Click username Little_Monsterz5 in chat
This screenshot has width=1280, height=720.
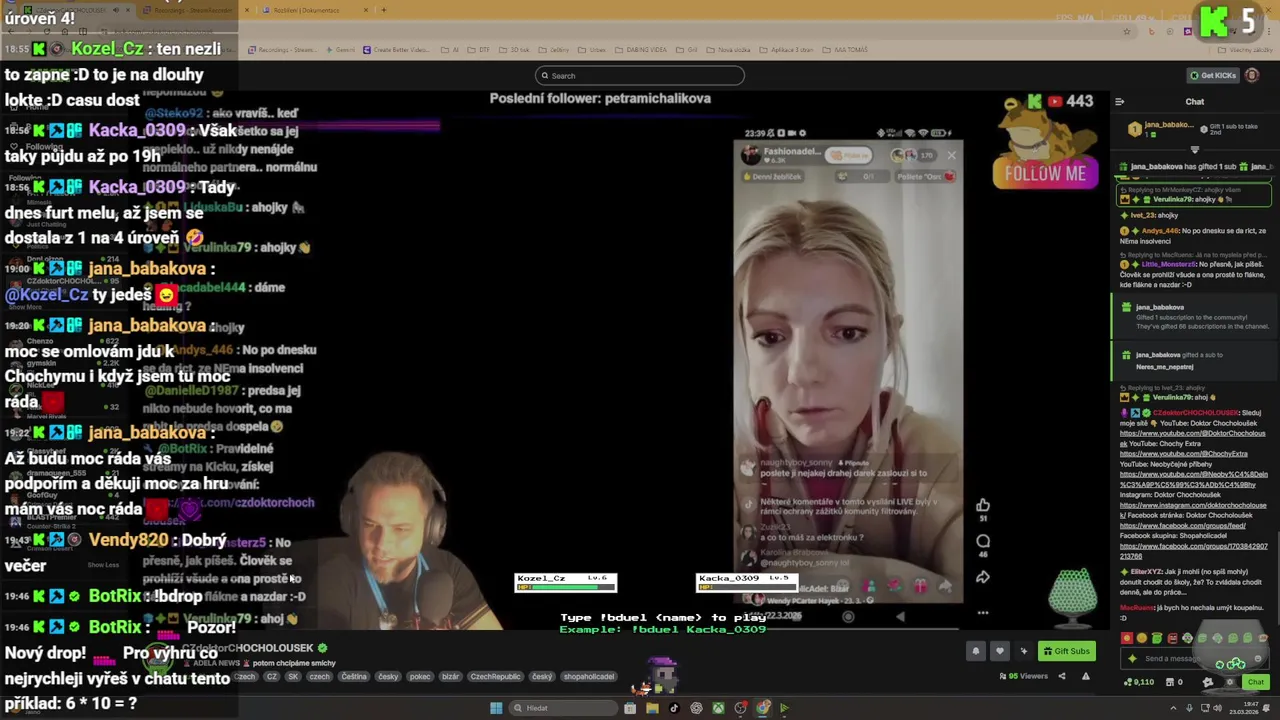1168,265
